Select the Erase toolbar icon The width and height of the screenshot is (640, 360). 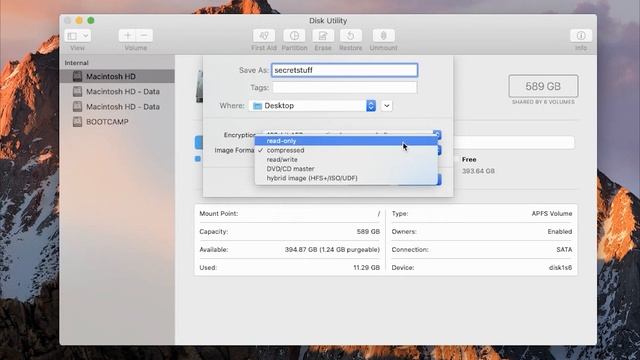323,36
